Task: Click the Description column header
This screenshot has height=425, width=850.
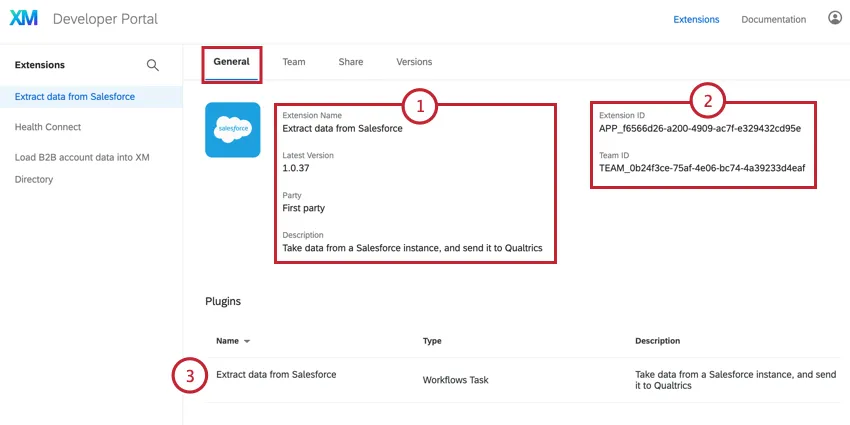Action: [658, 341]
